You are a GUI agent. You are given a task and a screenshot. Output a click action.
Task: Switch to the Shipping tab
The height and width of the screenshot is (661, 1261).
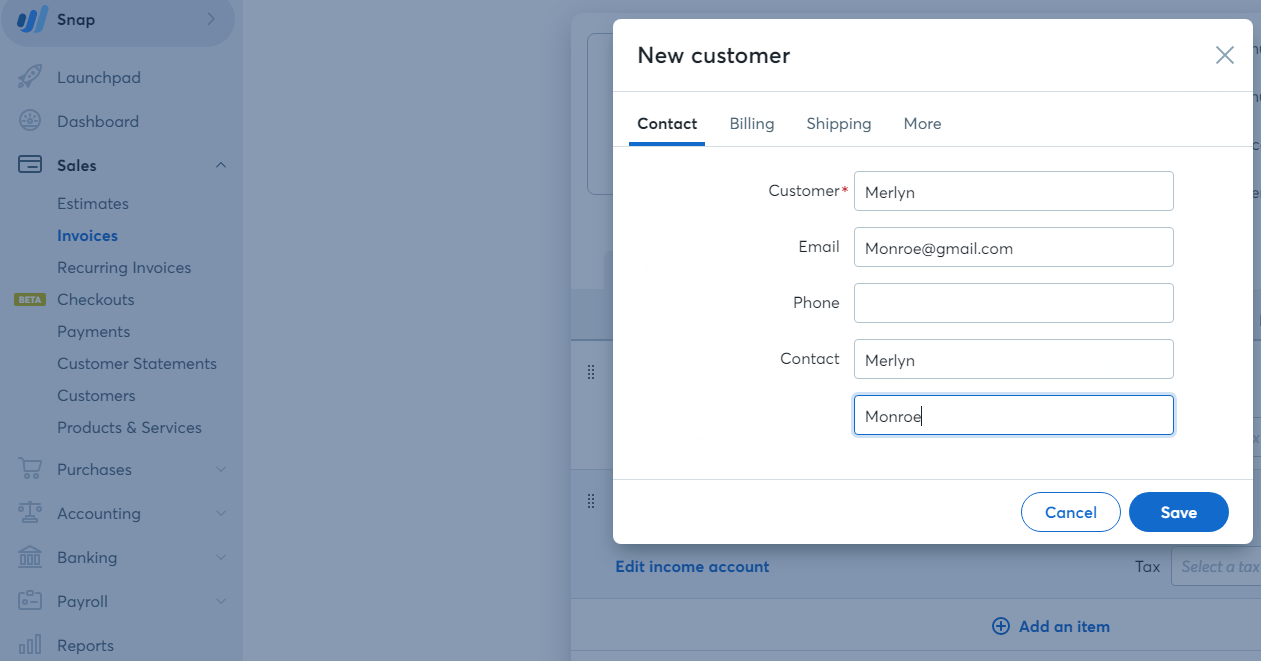(x=838, y=123)
